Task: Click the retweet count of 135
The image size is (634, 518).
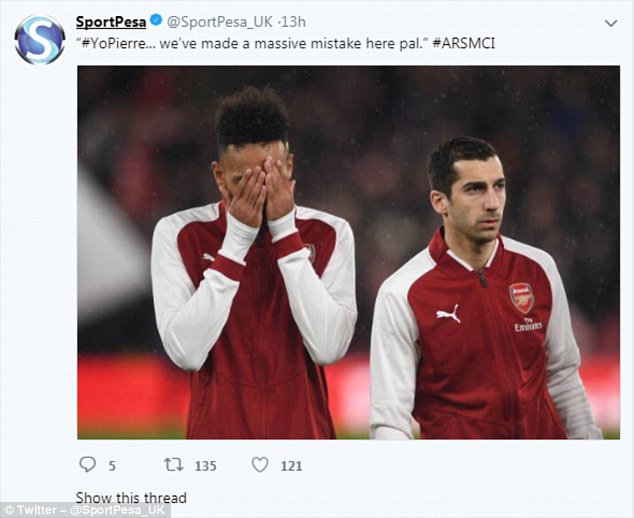Action: pos(206,465)
